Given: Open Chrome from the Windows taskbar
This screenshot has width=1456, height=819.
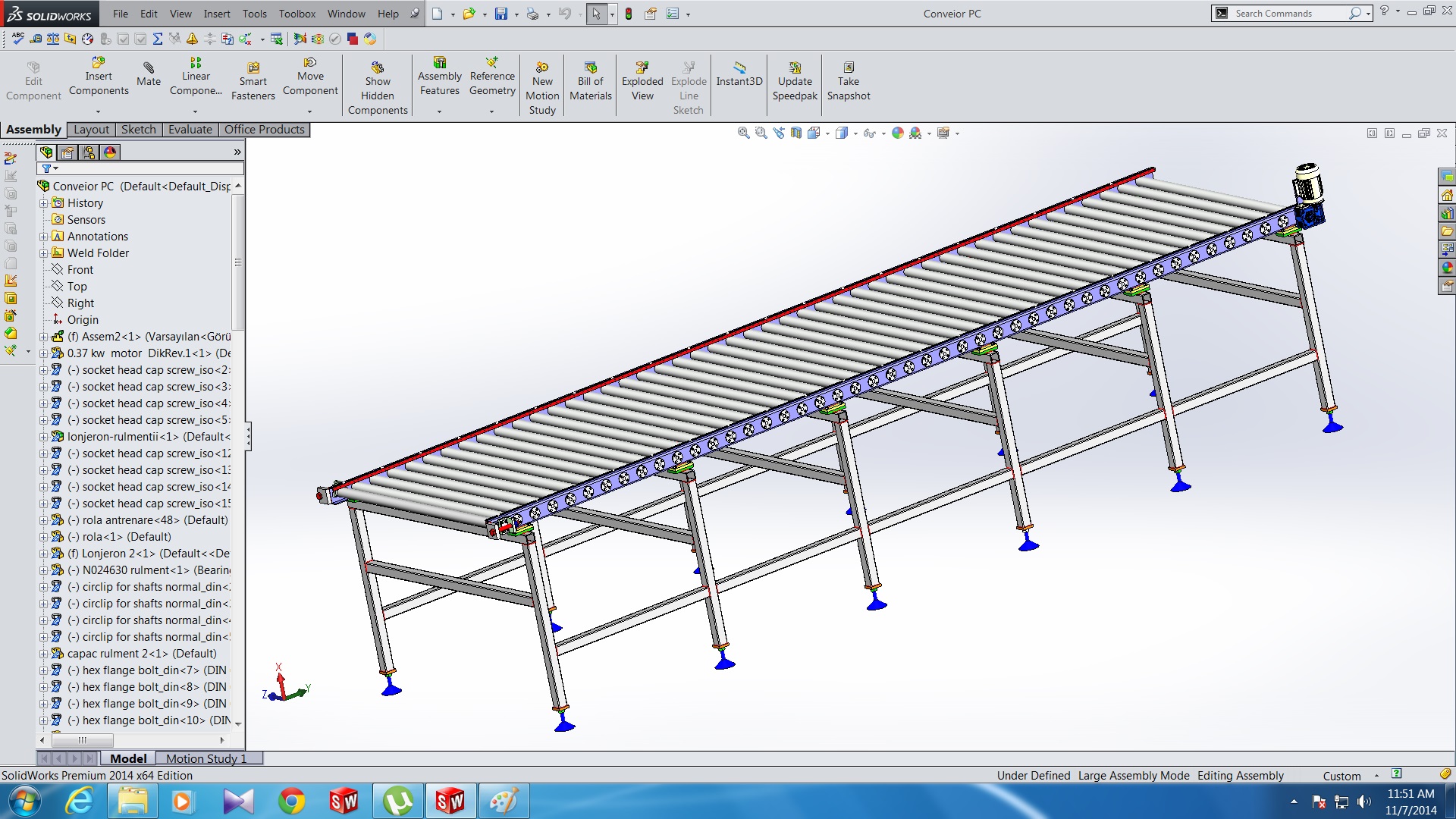Looking at the screenshot, I should (291, 801).
